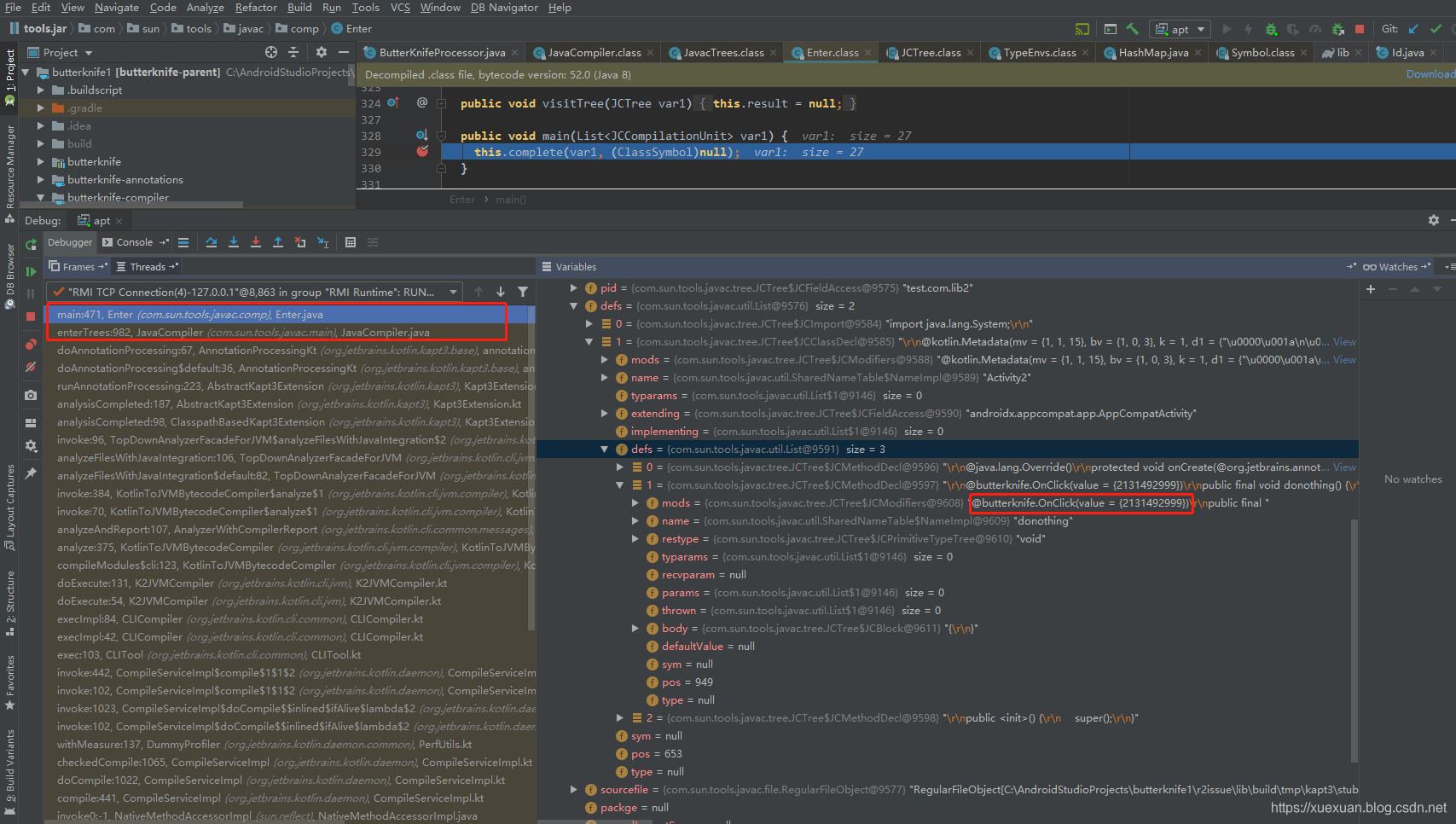The width and height of the screenshot is (1456, 824).
Task: Click the Build hammer icon in top toolbar
Action: [1133, 29]
